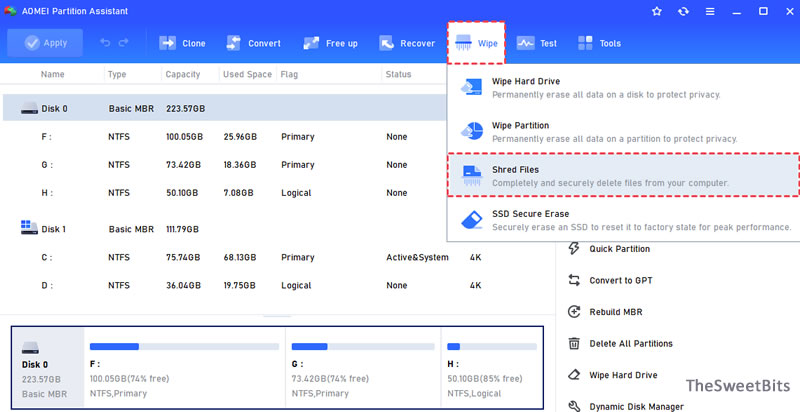Open the Tools toolbar menu

pyautogui.click(x=599, y=43)
